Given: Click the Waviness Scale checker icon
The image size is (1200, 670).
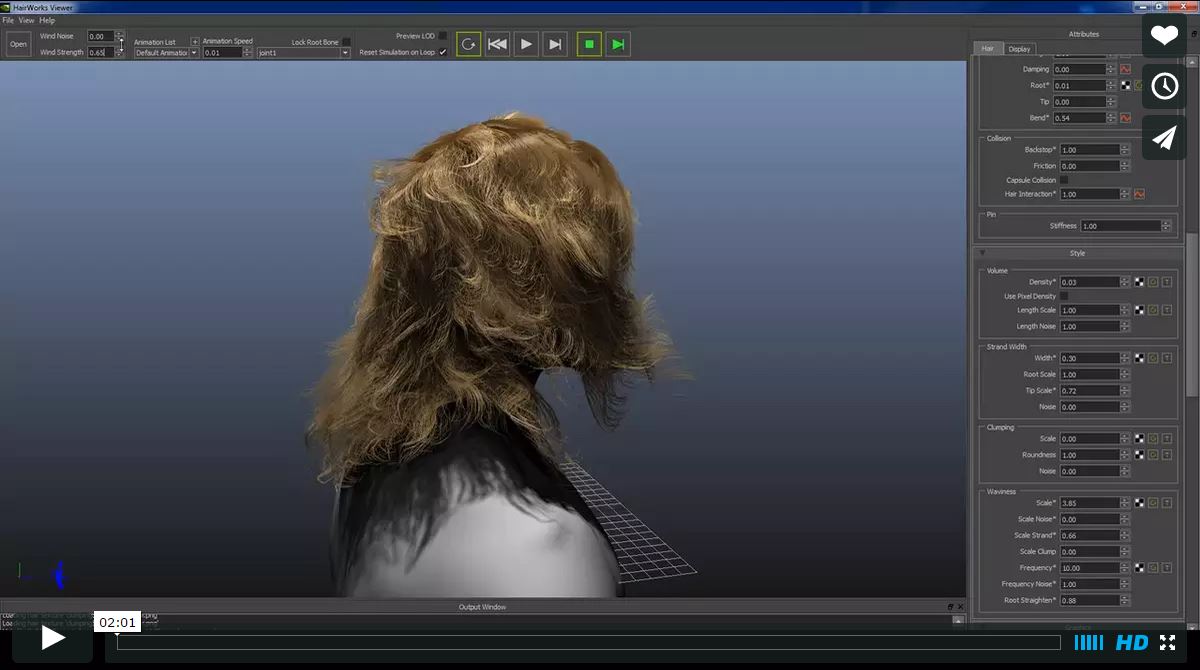Looking at the screenshot, I should pos(1139,503).
